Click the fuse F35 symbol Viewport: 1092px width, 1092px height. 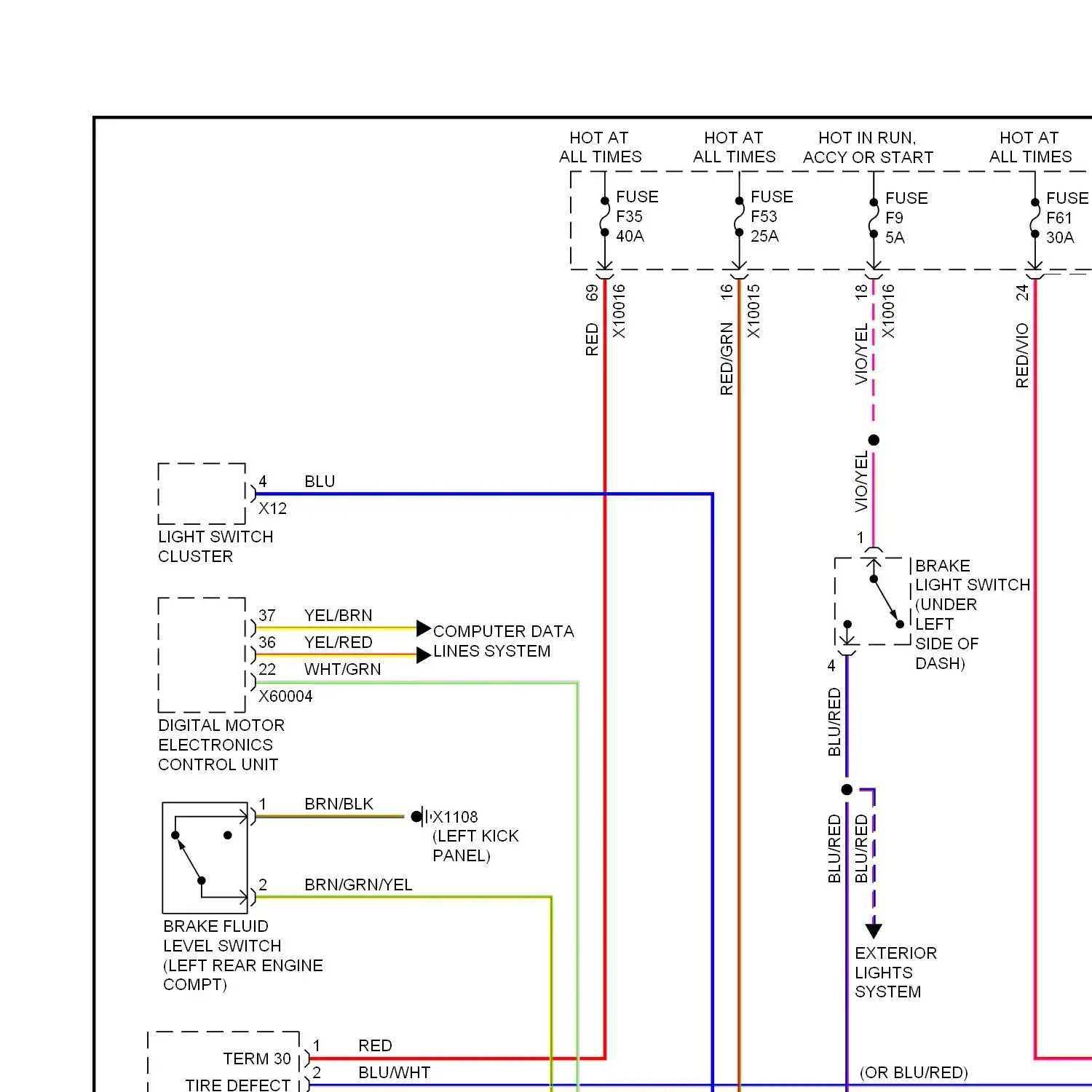(604, 217)
